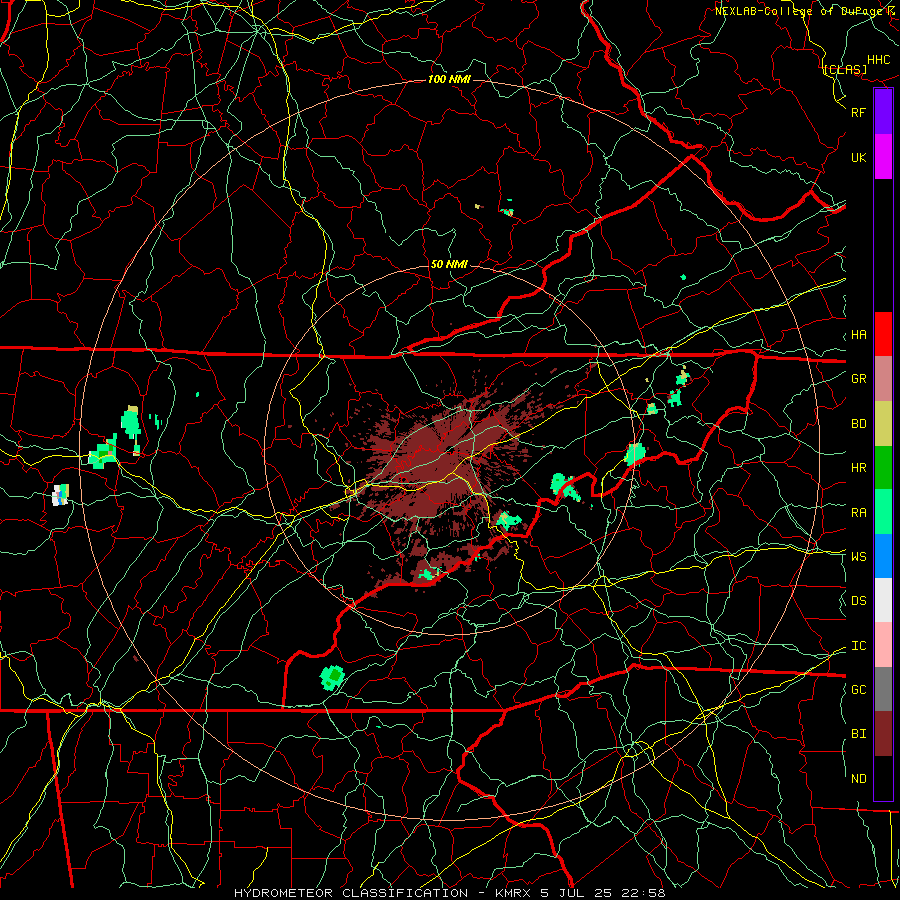The width and height of the screenshot is (900, 900).
Task: Click the GR legend label text
Action: (x=858, y=379)
